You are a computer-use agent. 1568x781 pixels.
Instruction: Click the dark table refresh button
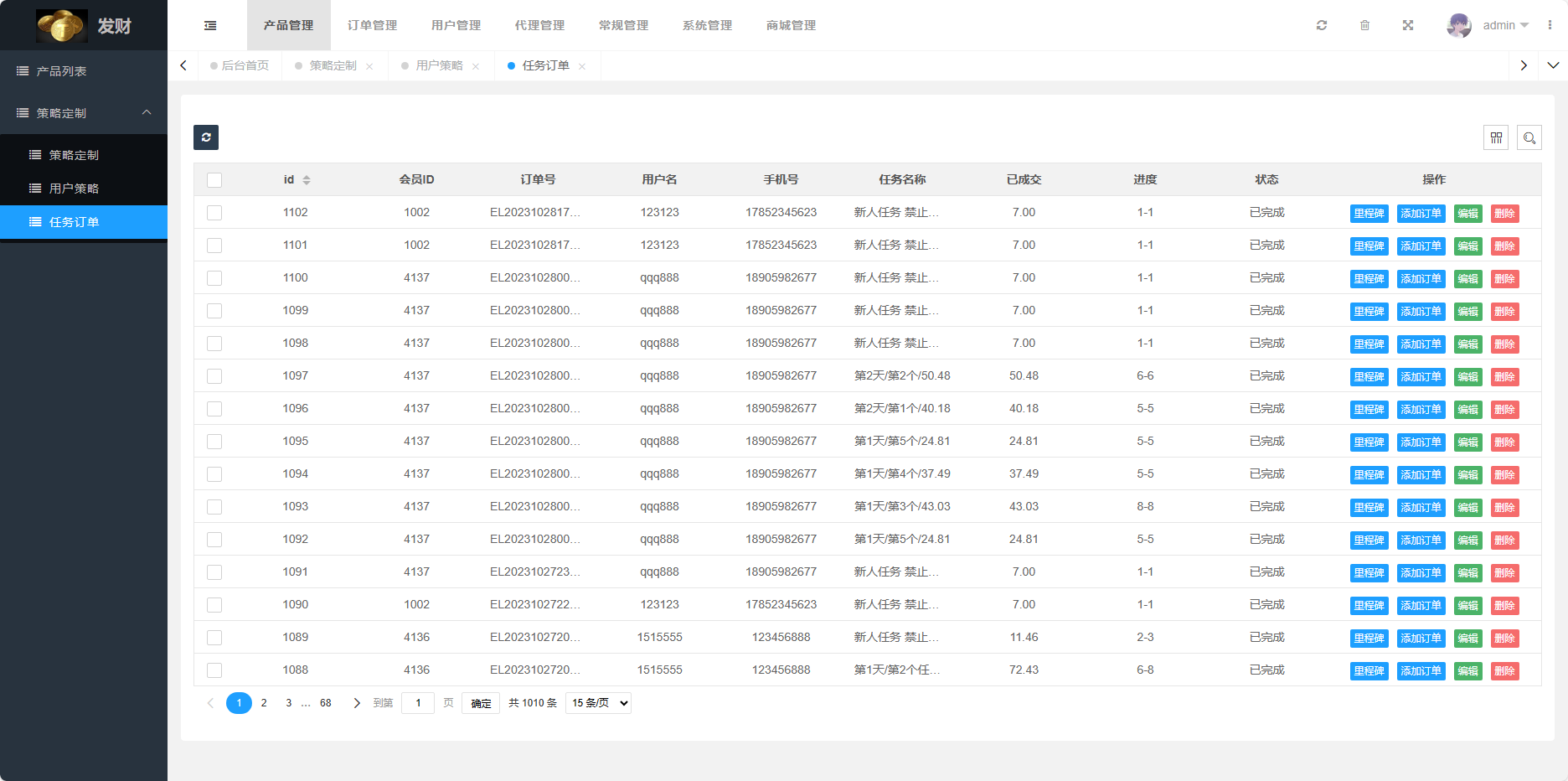(x=206, y=137)
